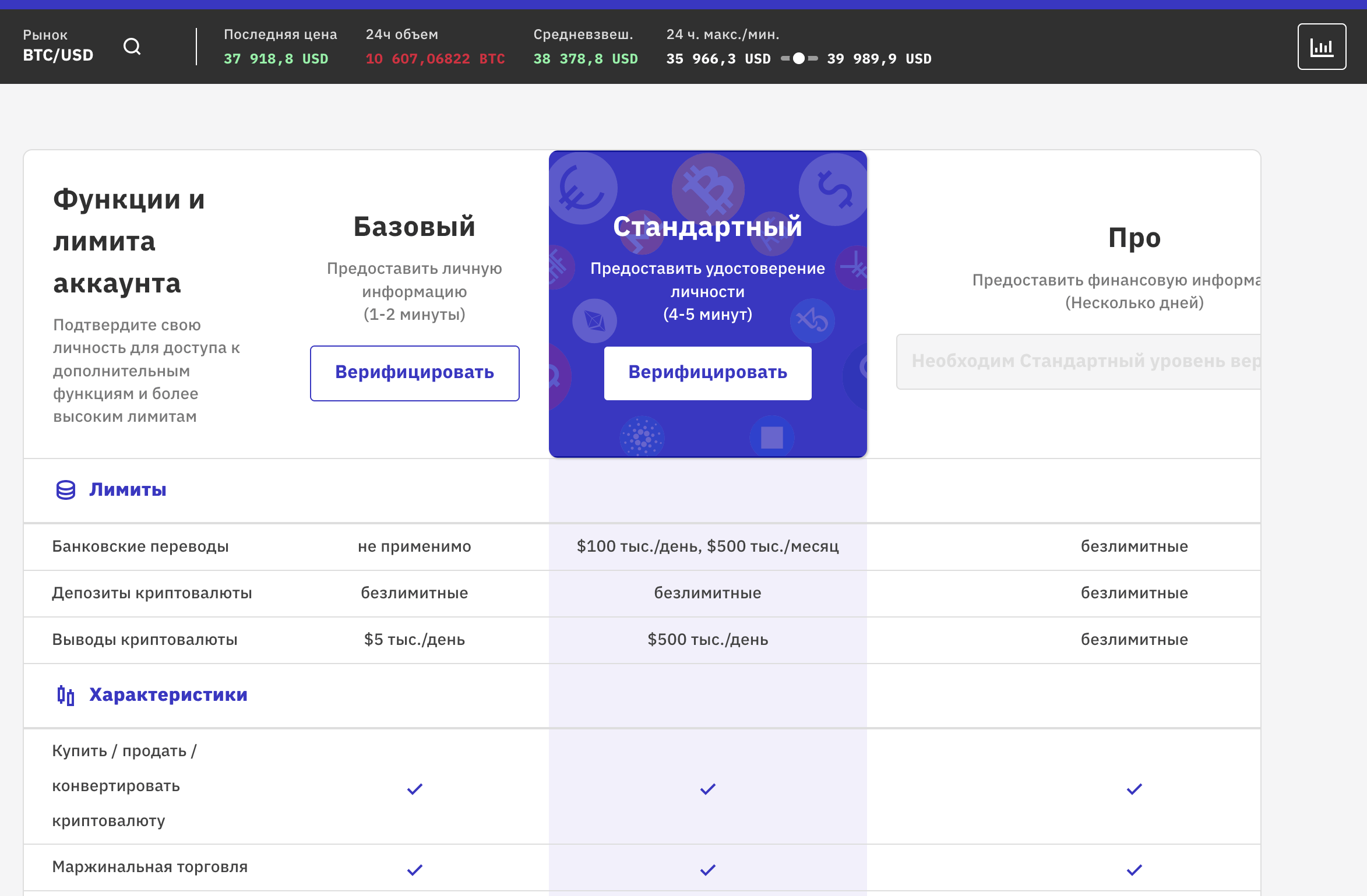Image resolution: width=1367 pixels, height=896 pixels.
Task: Click the Стандартный checkmark for buy/sell crypto
Action: (x=707, y=789)
